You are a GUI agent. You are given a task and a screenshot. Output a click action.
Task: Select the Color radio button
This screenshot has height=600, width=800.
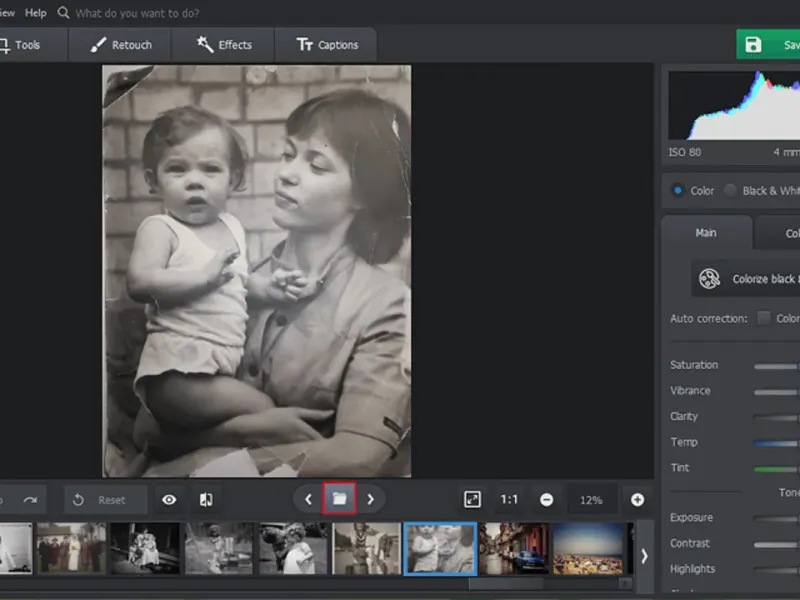[x=678, y=190]
